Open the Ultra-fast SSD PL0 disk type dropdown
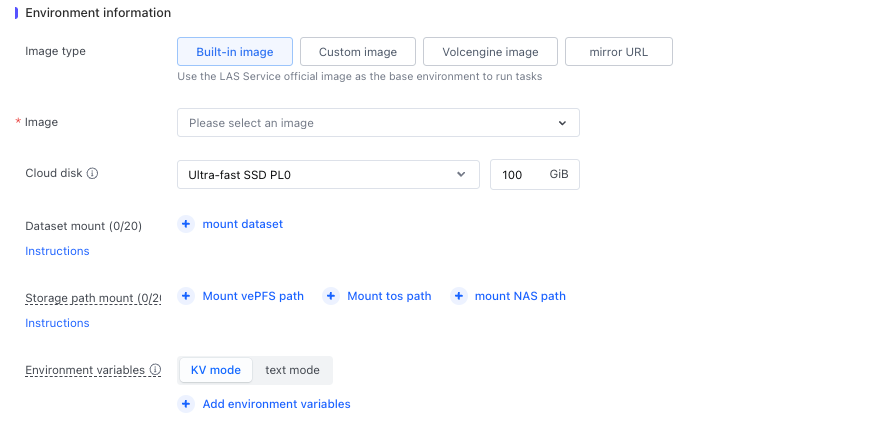The width and height of the screenshot is (893, 434). (328, 174)
